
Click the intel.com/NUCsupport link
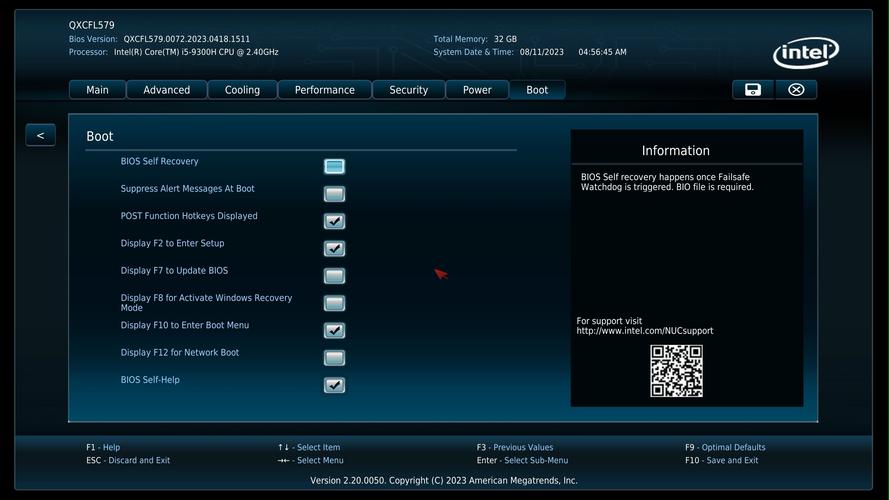[645, 331]
